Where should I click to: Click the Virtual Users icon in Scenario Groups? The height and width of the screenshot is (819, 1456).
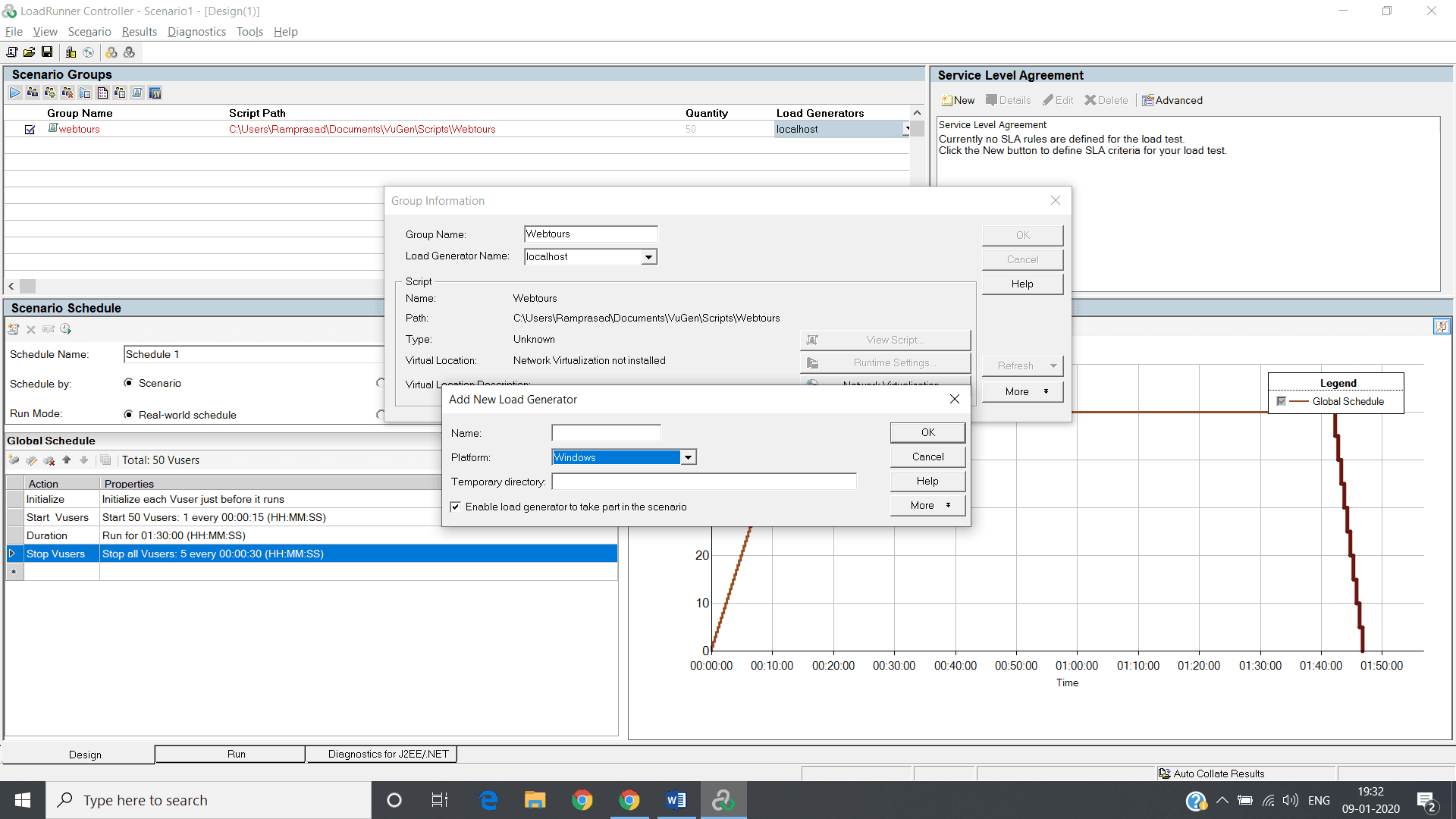click(x=33, y=93)
